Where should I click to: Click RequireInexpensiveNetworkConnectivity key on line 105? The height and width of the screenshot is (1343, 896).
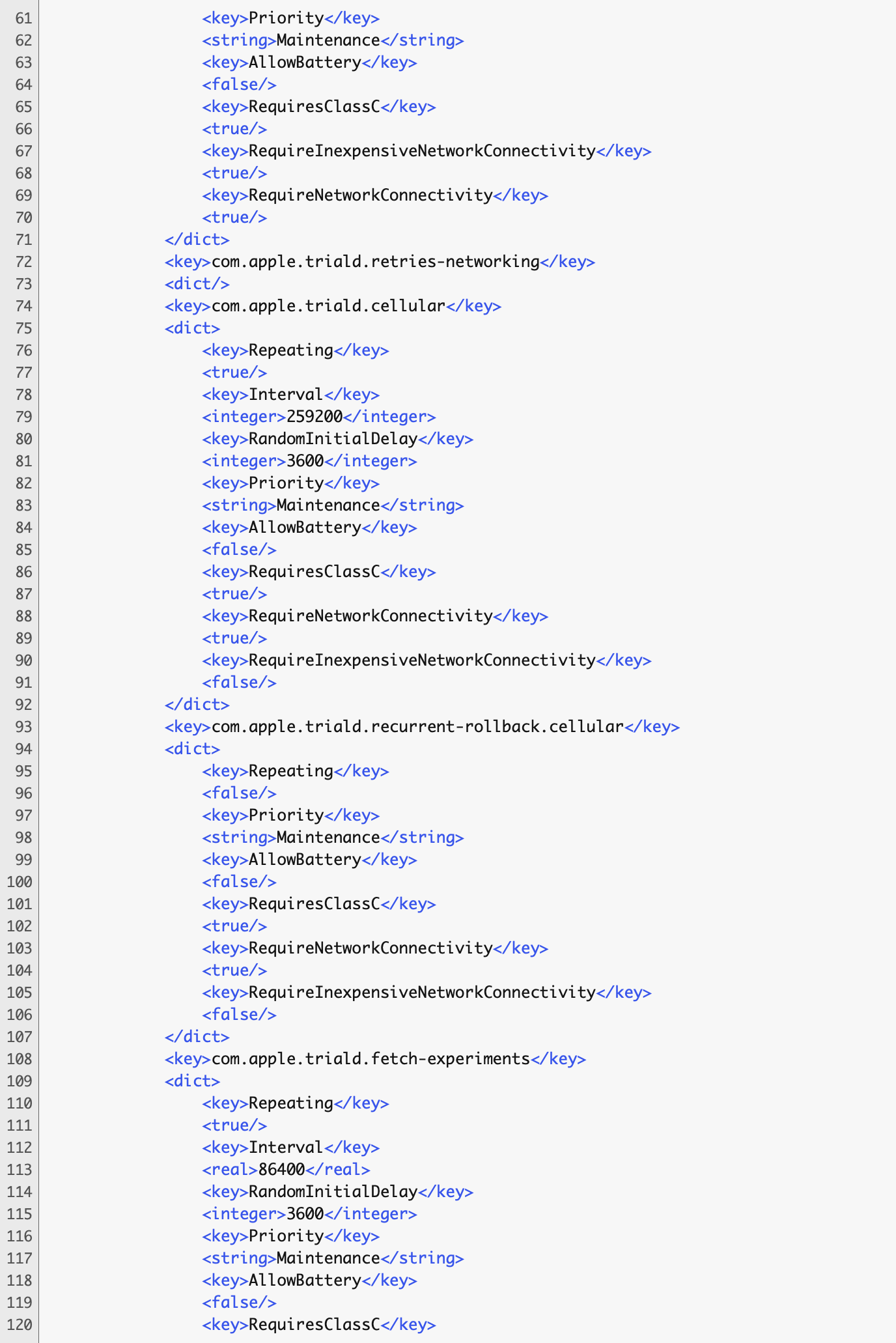point(423,993)
